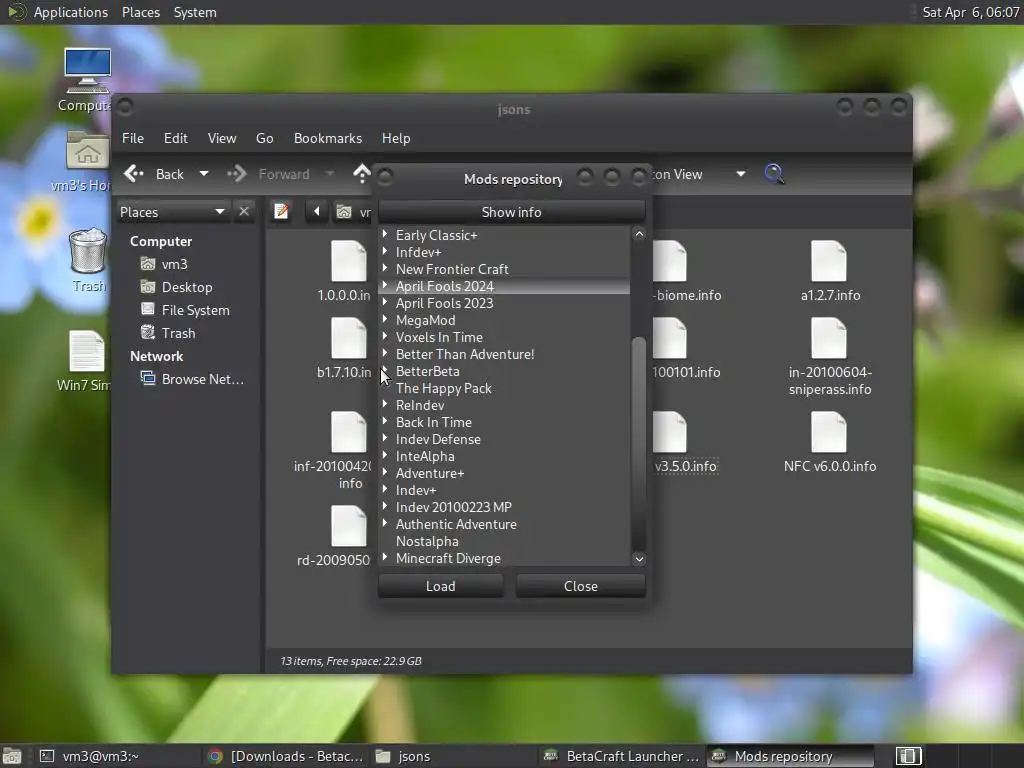Close the Places sidebar with X button
This screenshot has height=768, width=1024.
coord(244,212)
